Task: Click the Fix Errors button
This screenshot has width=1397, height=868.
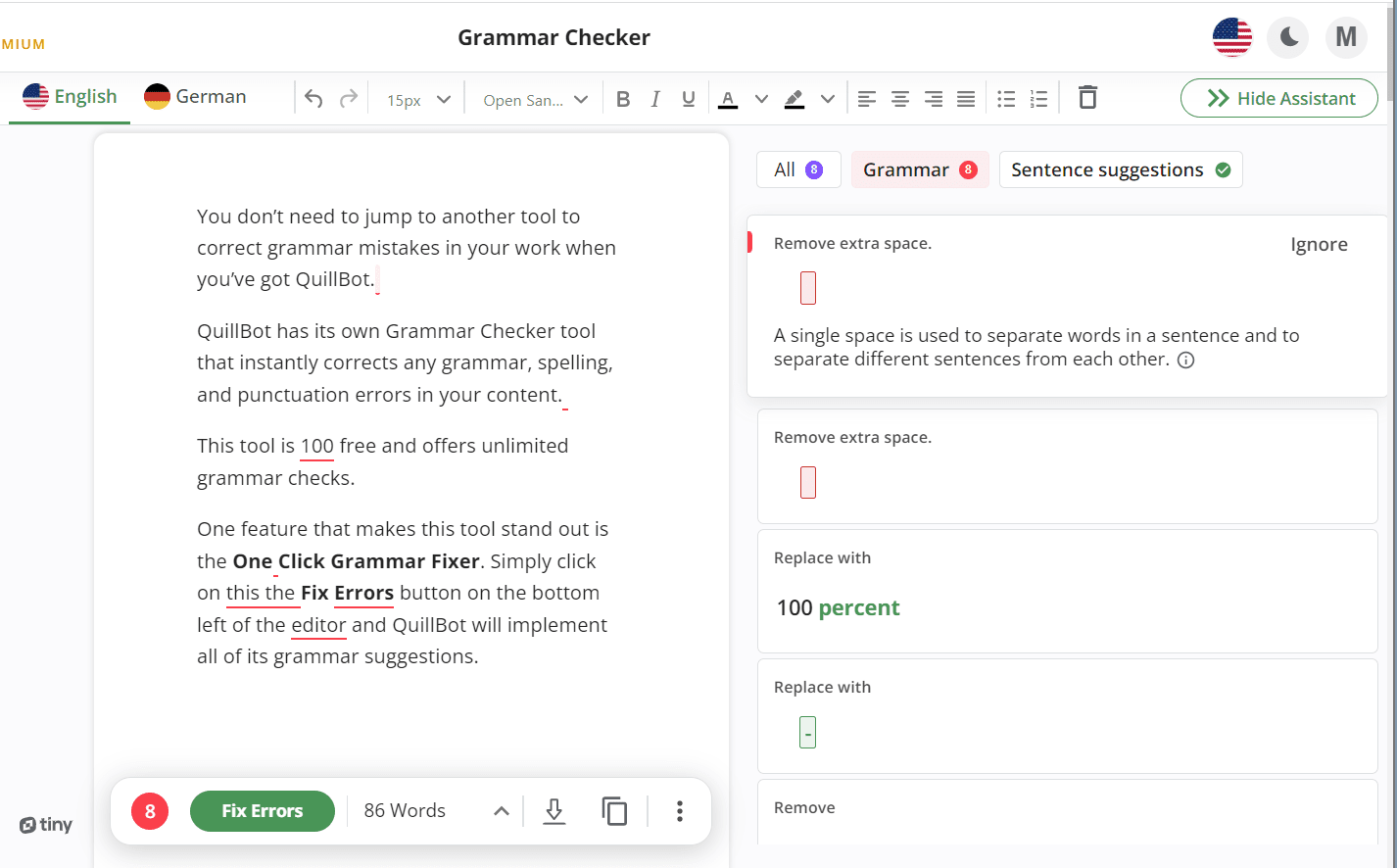Action: (x=263, y=811)
